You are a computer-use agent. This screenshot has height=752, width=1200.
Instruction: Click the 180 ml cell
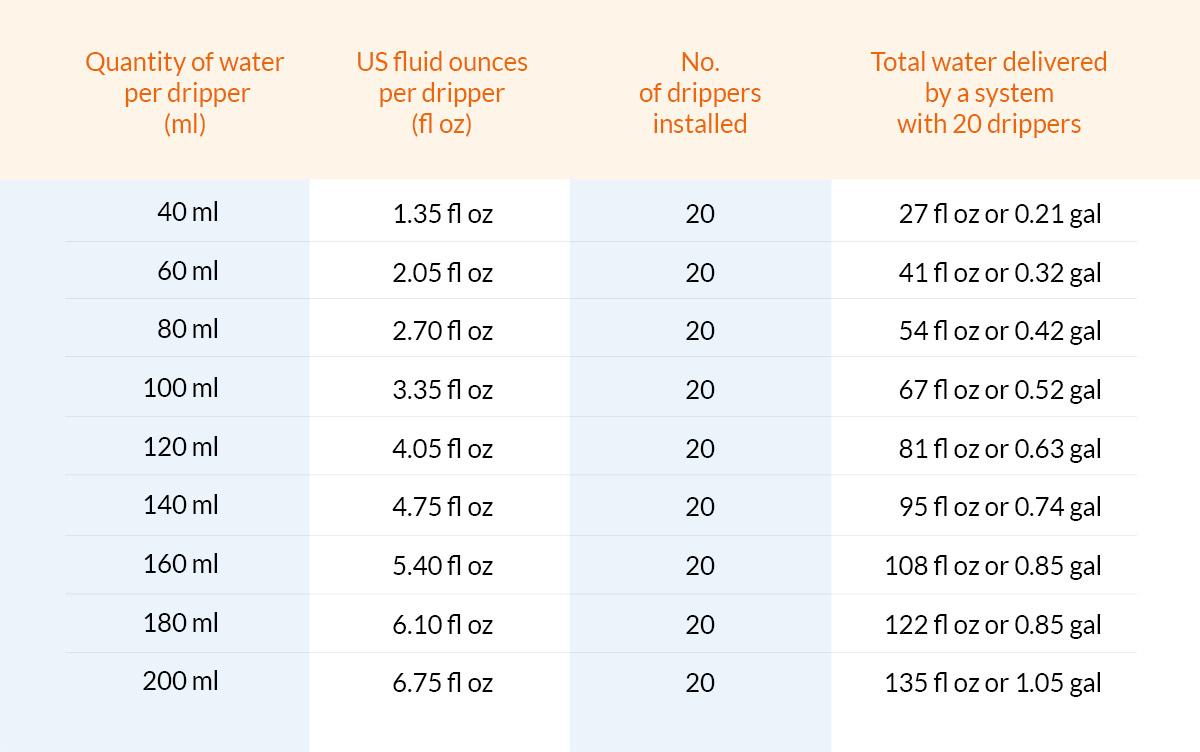click(x=181, y=623)
